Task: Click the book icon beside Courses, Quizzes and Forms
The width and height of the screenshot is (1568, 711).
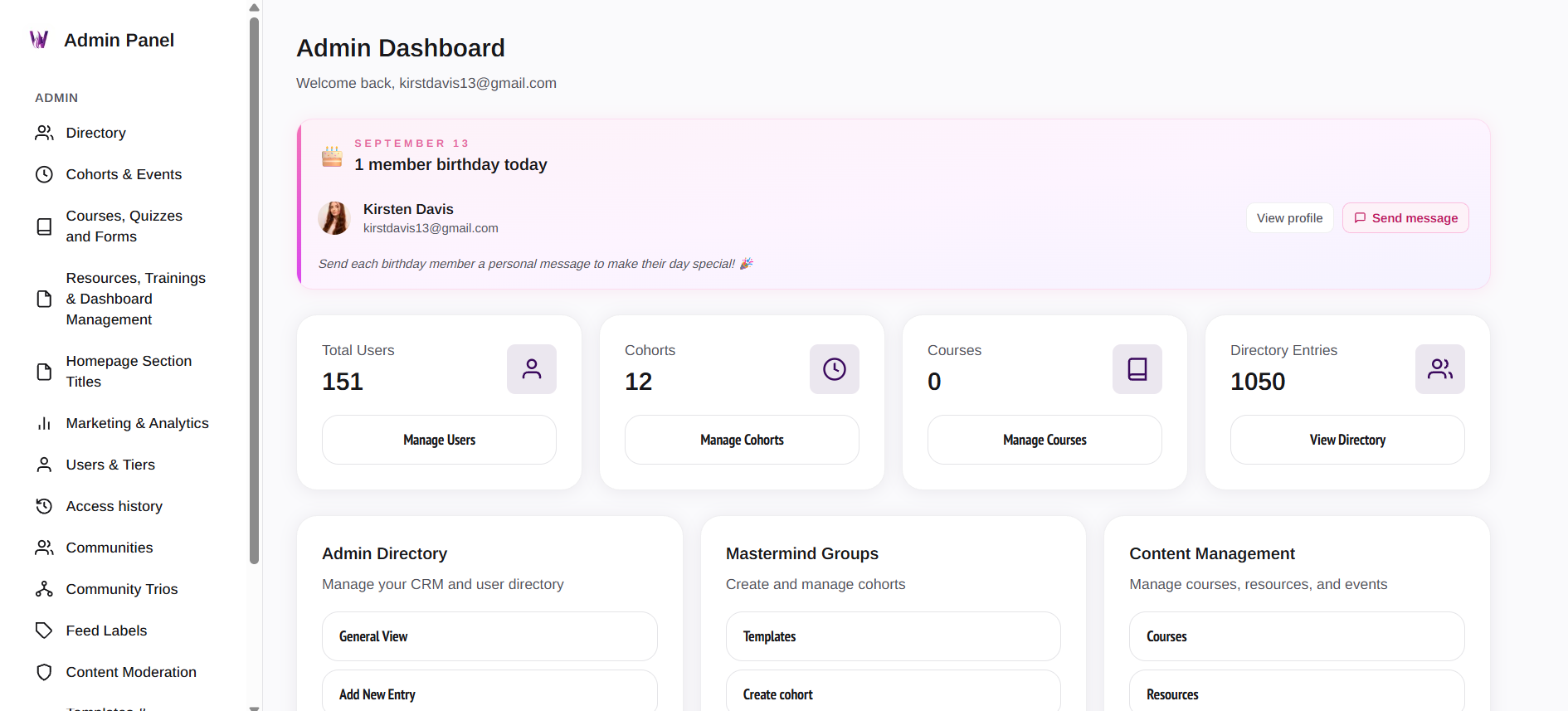Action: 44,226
